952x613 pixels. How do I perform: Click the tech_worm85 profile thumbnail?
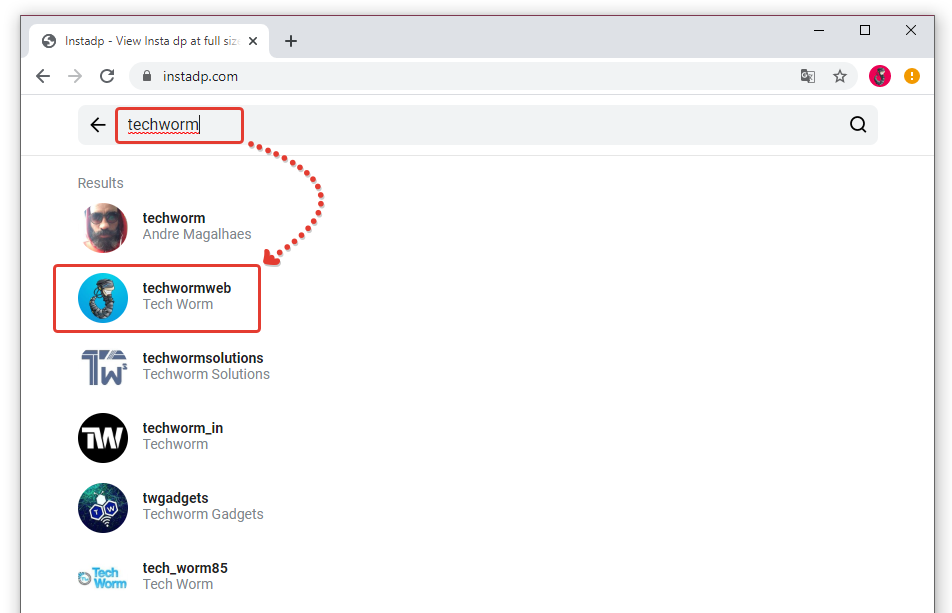click(x=103, y=577)
